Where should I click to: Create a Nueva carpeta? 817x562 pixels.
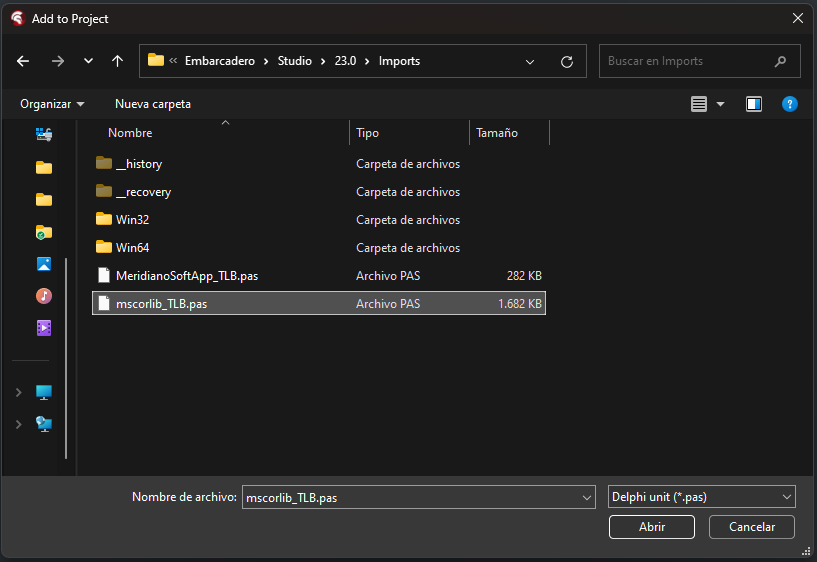153,104
